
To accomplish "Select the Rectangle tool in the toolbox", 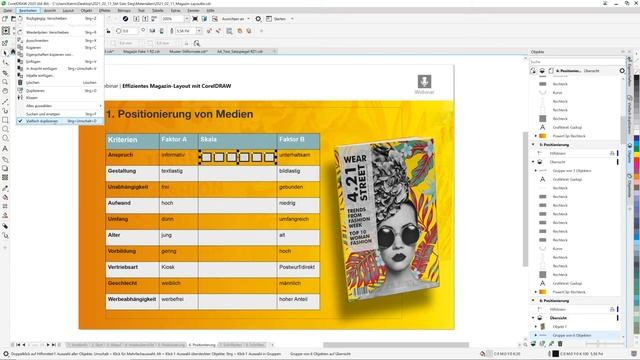I will 5,120.
